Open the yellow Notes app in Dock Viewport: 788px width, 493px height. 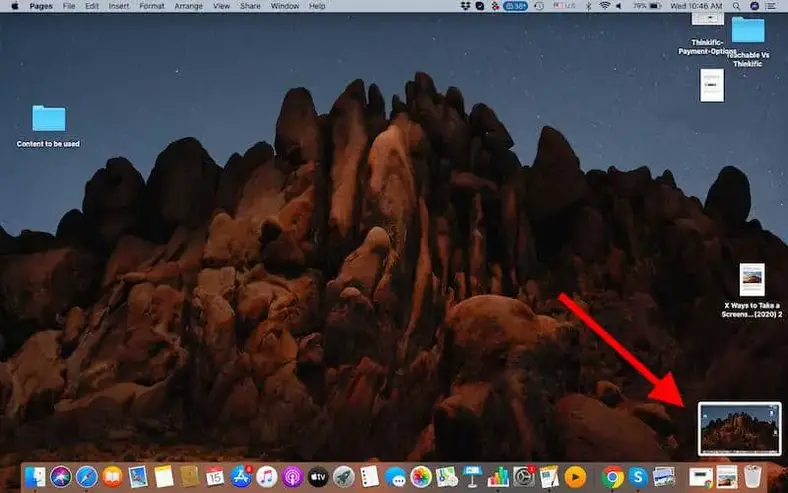[x=163, y=476]
